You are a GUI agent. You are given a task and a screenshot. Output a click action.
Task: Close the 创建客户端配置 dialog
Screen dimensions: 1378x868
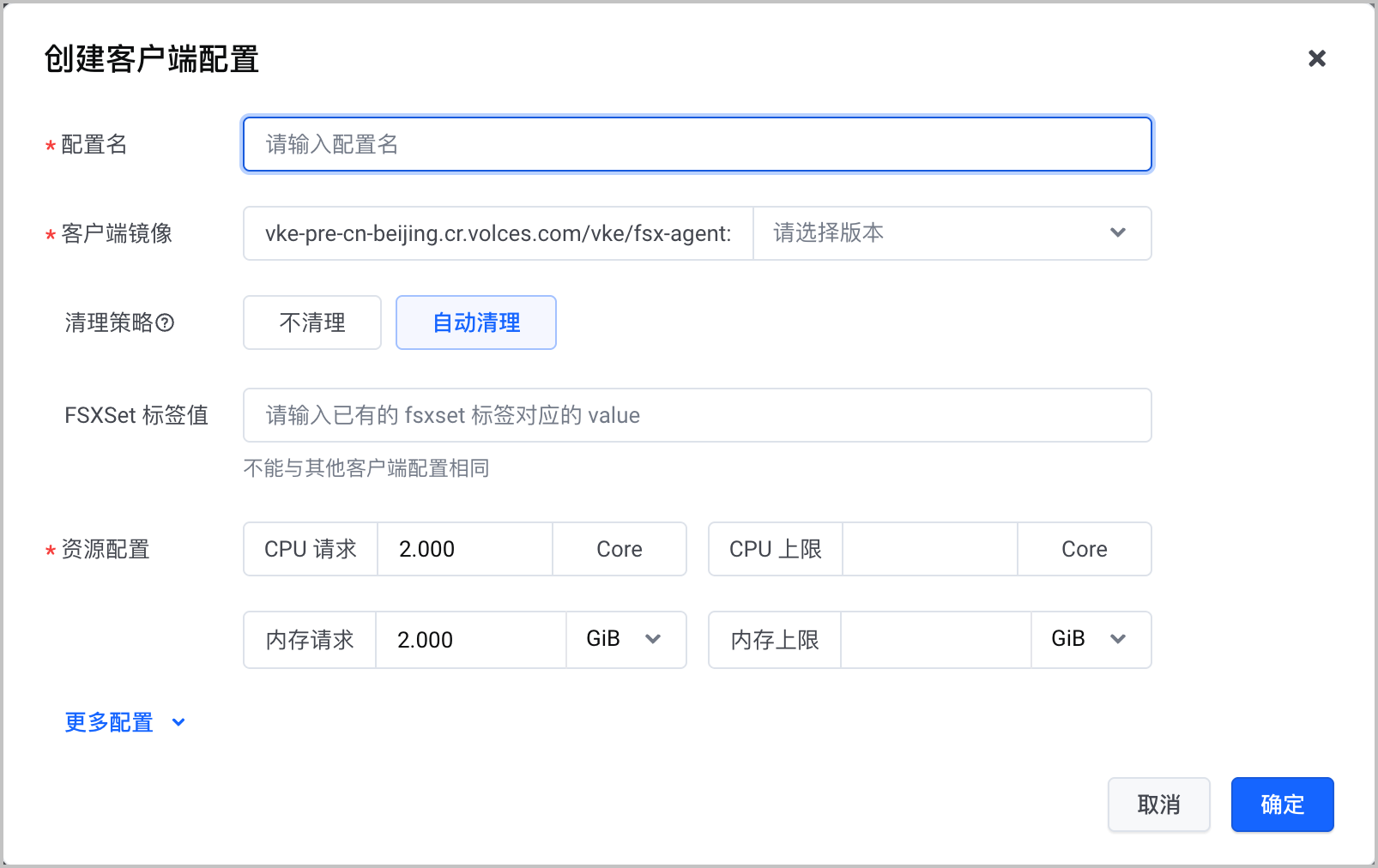click(1316, 58)
